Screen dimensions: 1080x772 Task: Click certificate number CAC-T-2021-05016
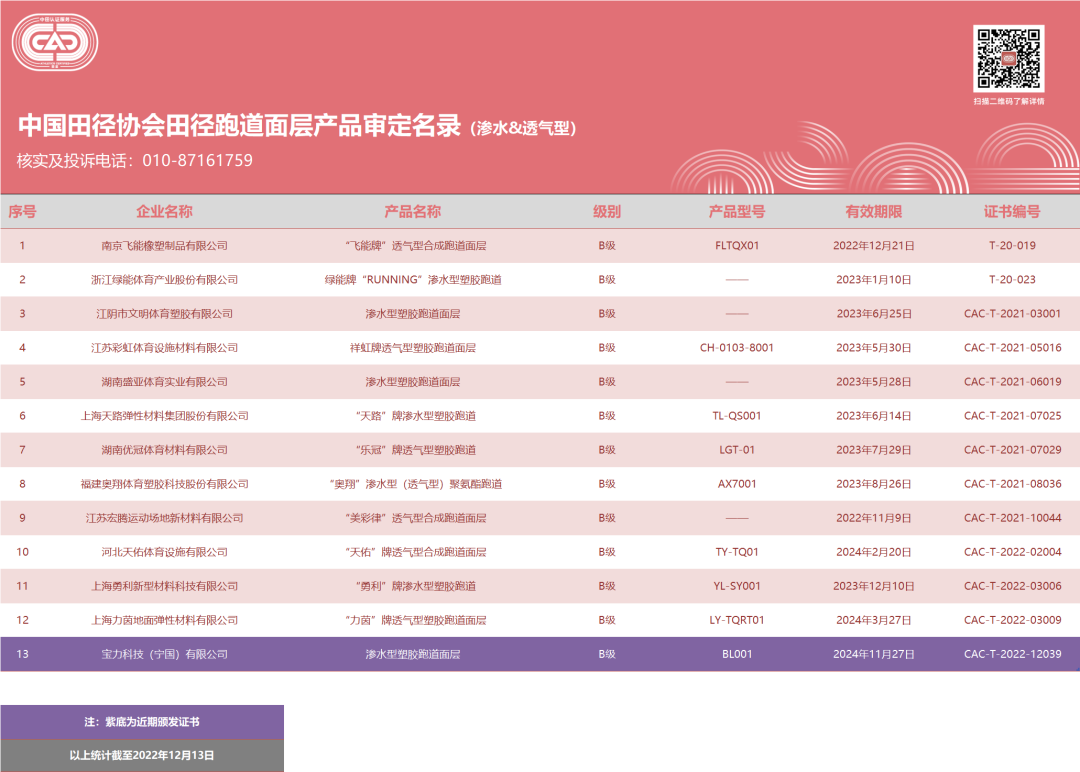tap(1012, 348)
